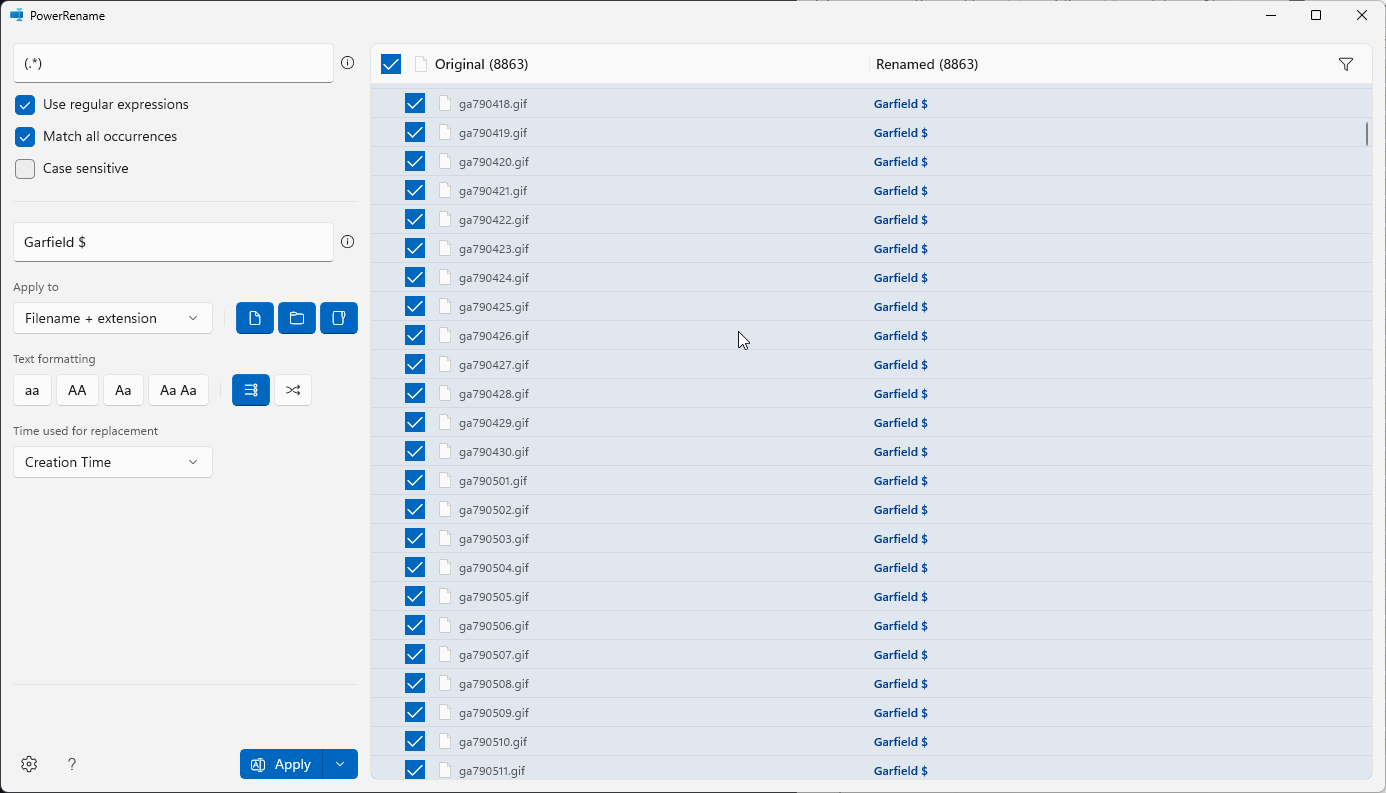
Task: Toggle the include folders icon button
Action: click(x=297, y=318)
